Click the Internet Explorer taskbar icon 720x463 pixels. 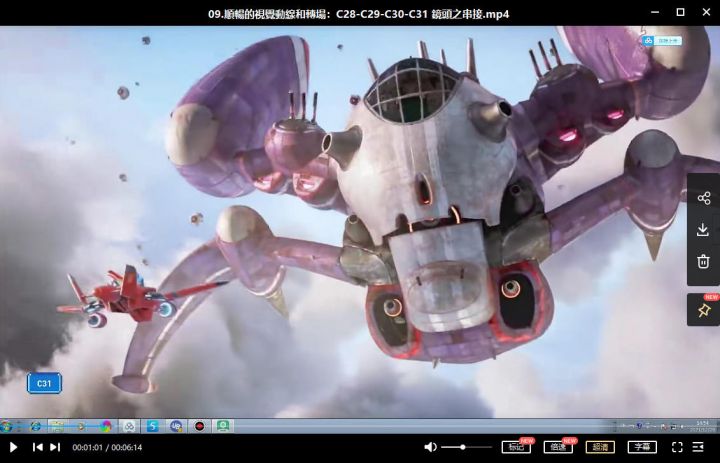click(35, 426)
